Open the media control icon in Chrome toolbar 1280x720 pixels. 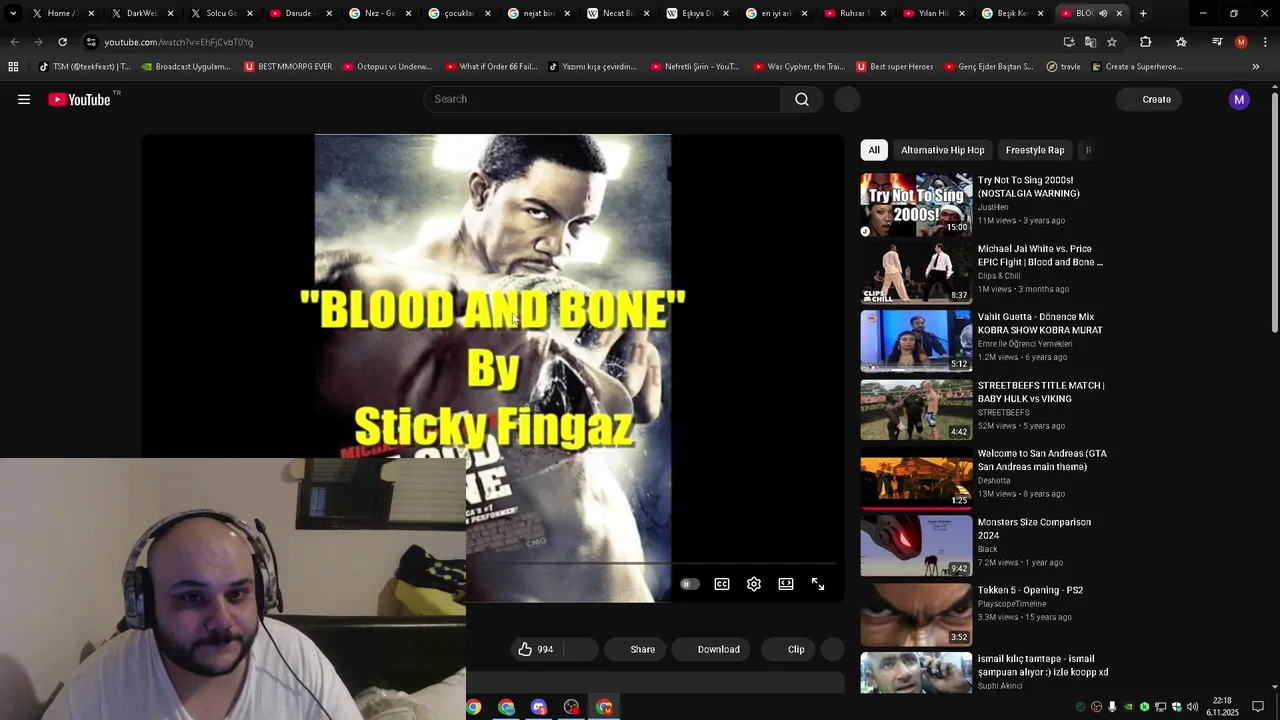[x=1217, y=42]
